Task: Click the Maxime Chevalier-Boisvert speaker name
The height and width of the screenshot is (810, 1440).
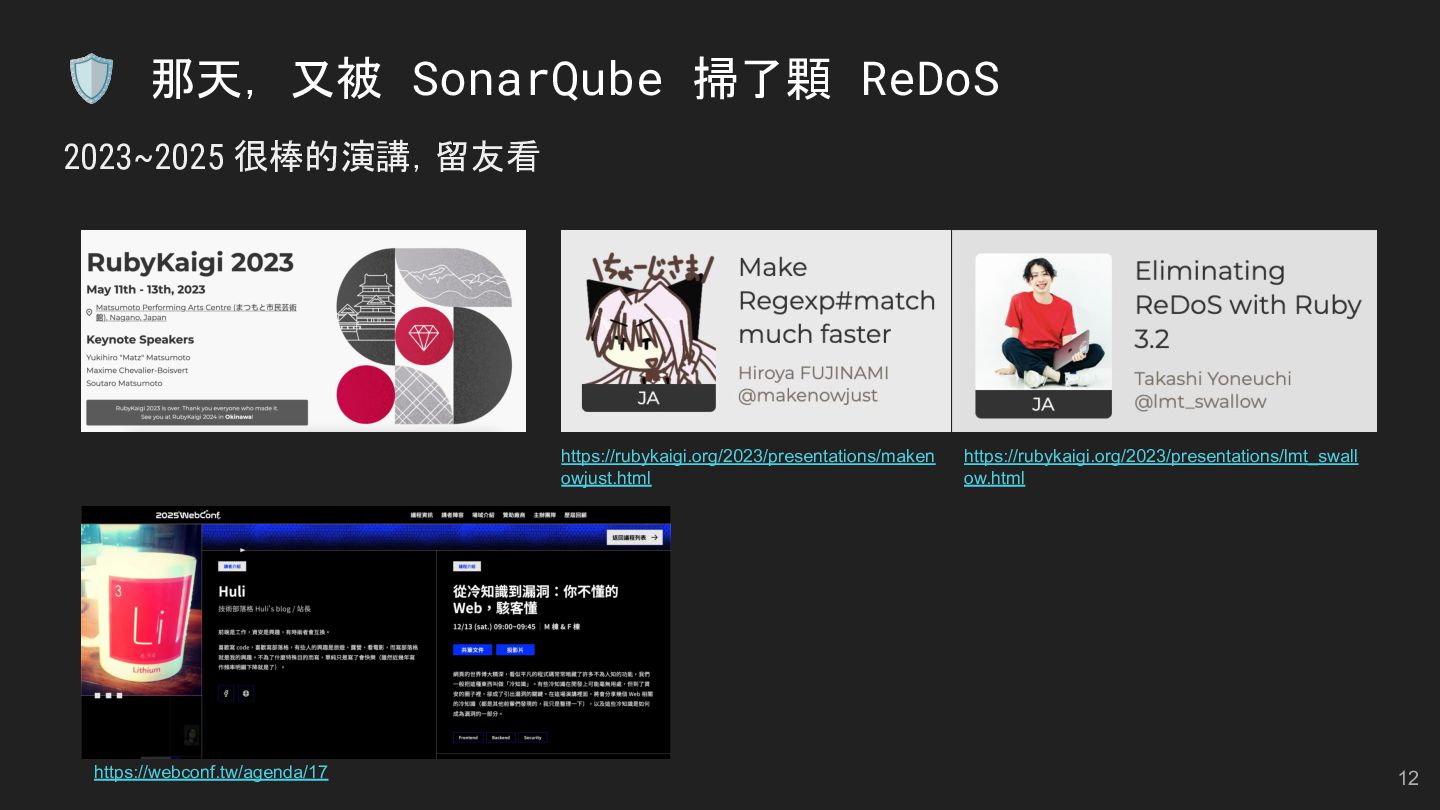Action: 137,370
